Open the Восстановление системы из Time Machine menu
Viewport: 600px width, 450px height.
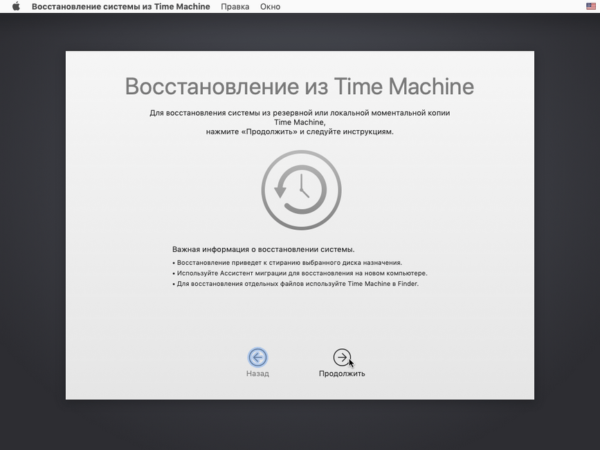pyautogui.click(x=121, y=7)
